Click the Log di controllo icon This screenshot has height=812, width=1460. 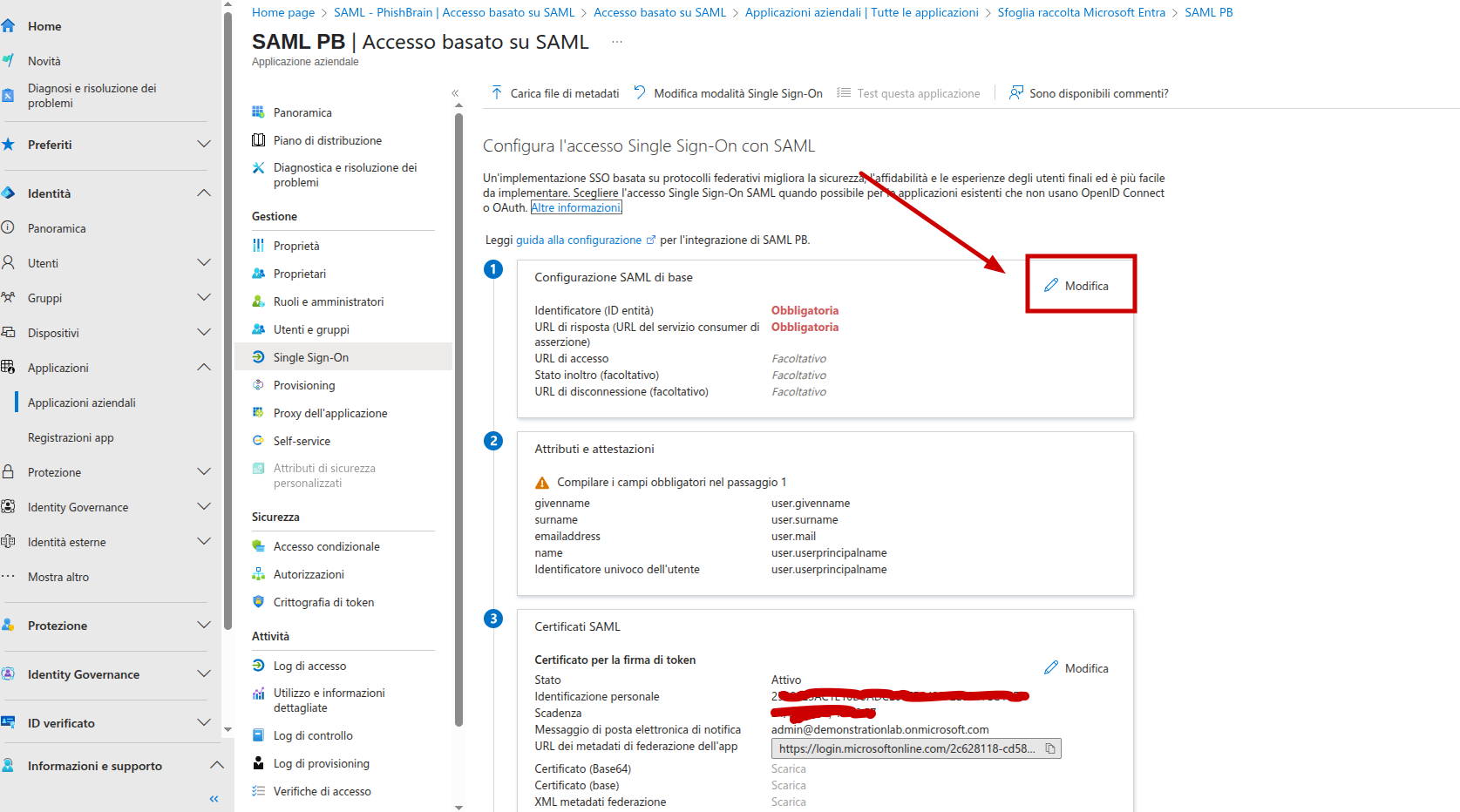(258, 735)
